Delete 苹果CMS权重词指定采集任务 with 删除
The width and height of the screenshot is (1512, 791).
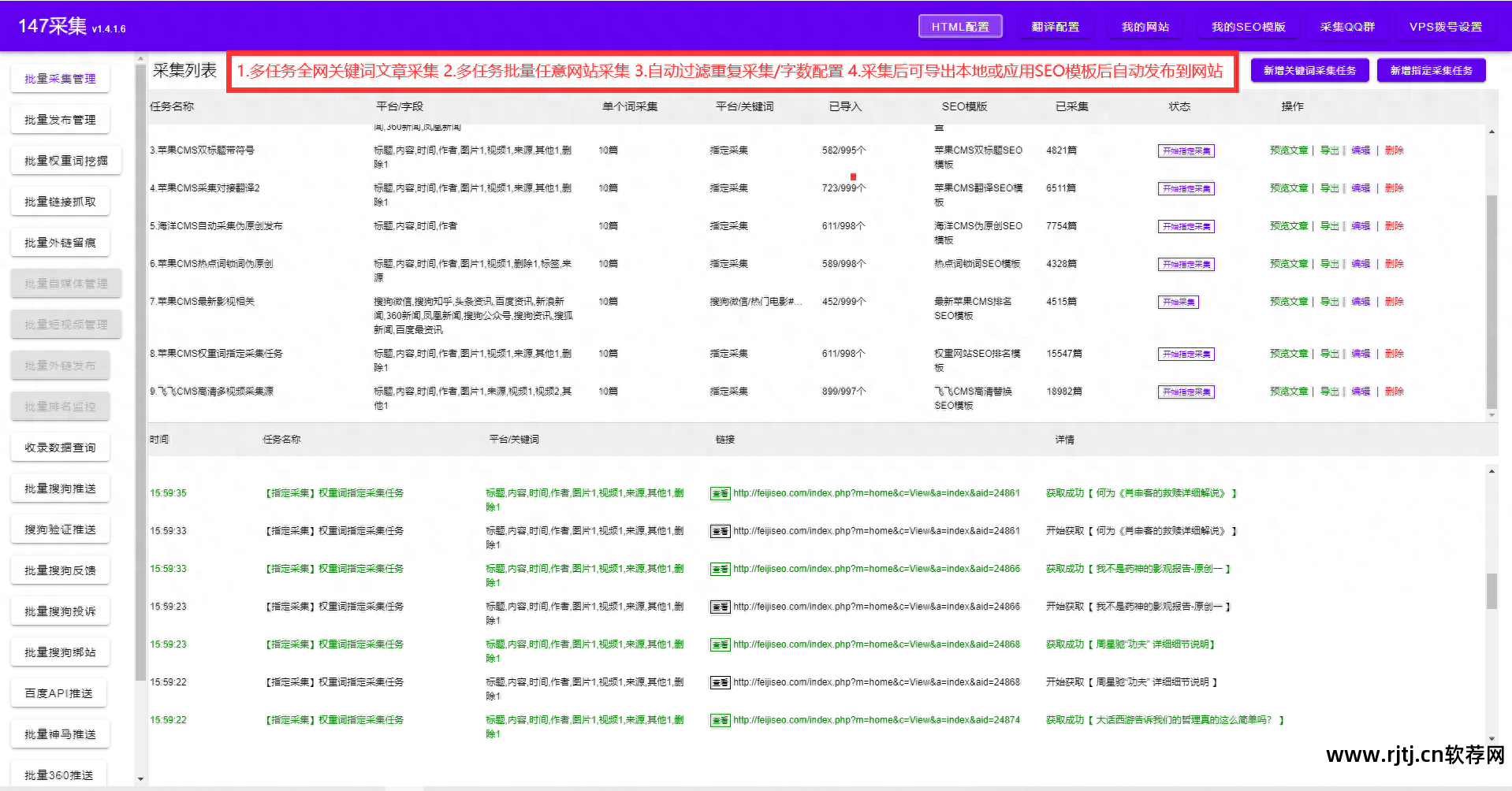pos(1394,353)
